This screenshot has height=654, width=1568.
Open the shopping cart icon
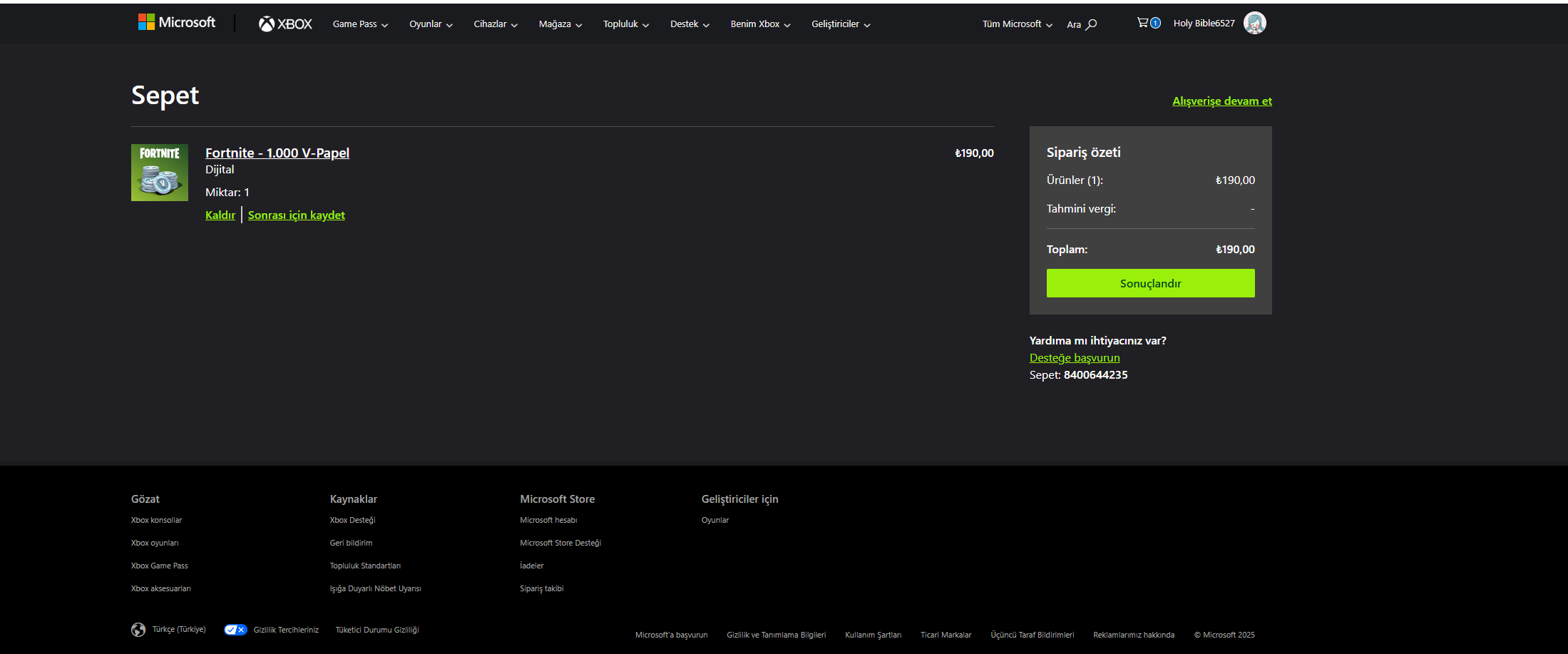pyautogui.click(x=1148, y=23)
